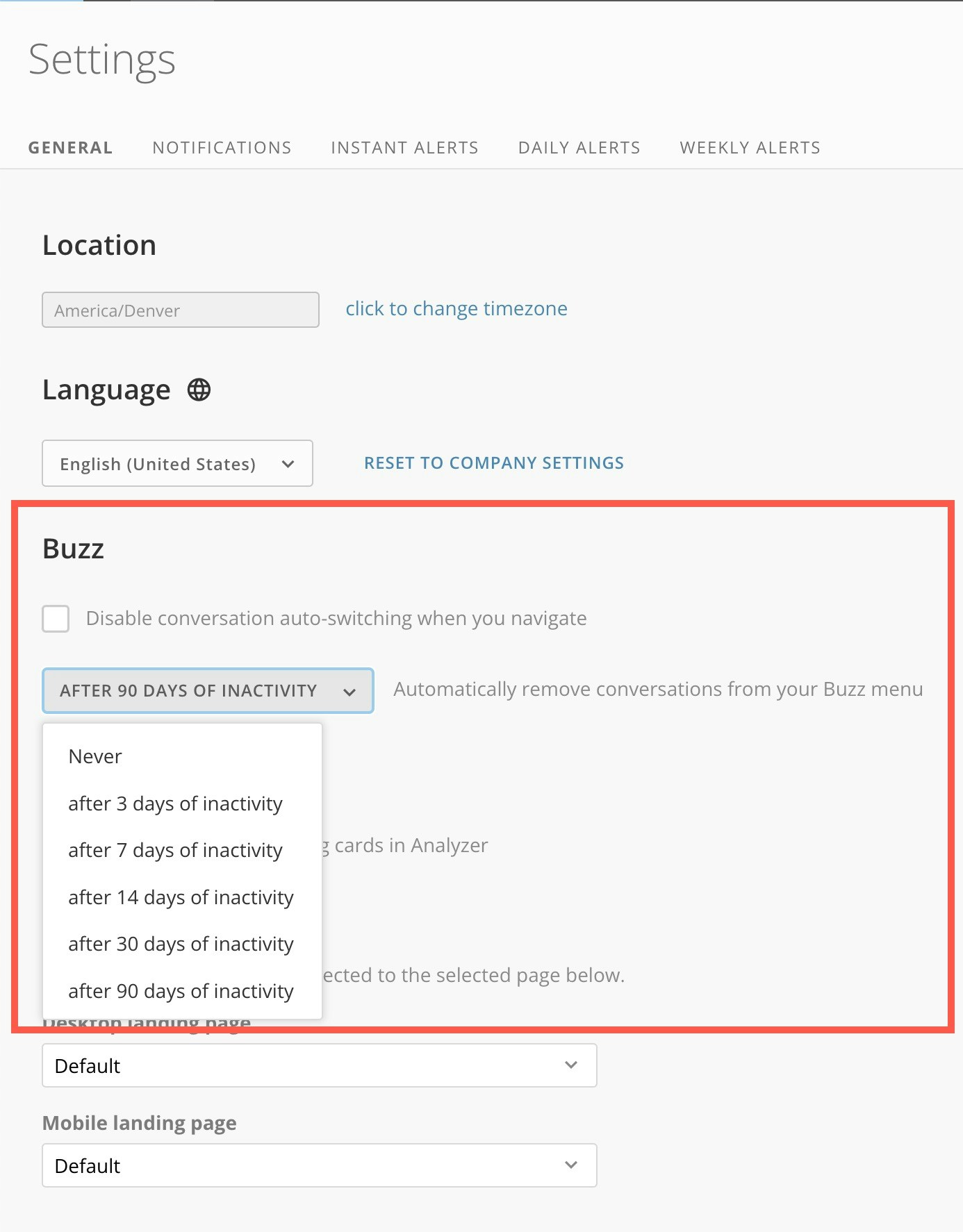The height and width of the screenshot is (1232, 963).
Task: Go to the Daily Alerts tab
Action: click(x=579, y=148)
